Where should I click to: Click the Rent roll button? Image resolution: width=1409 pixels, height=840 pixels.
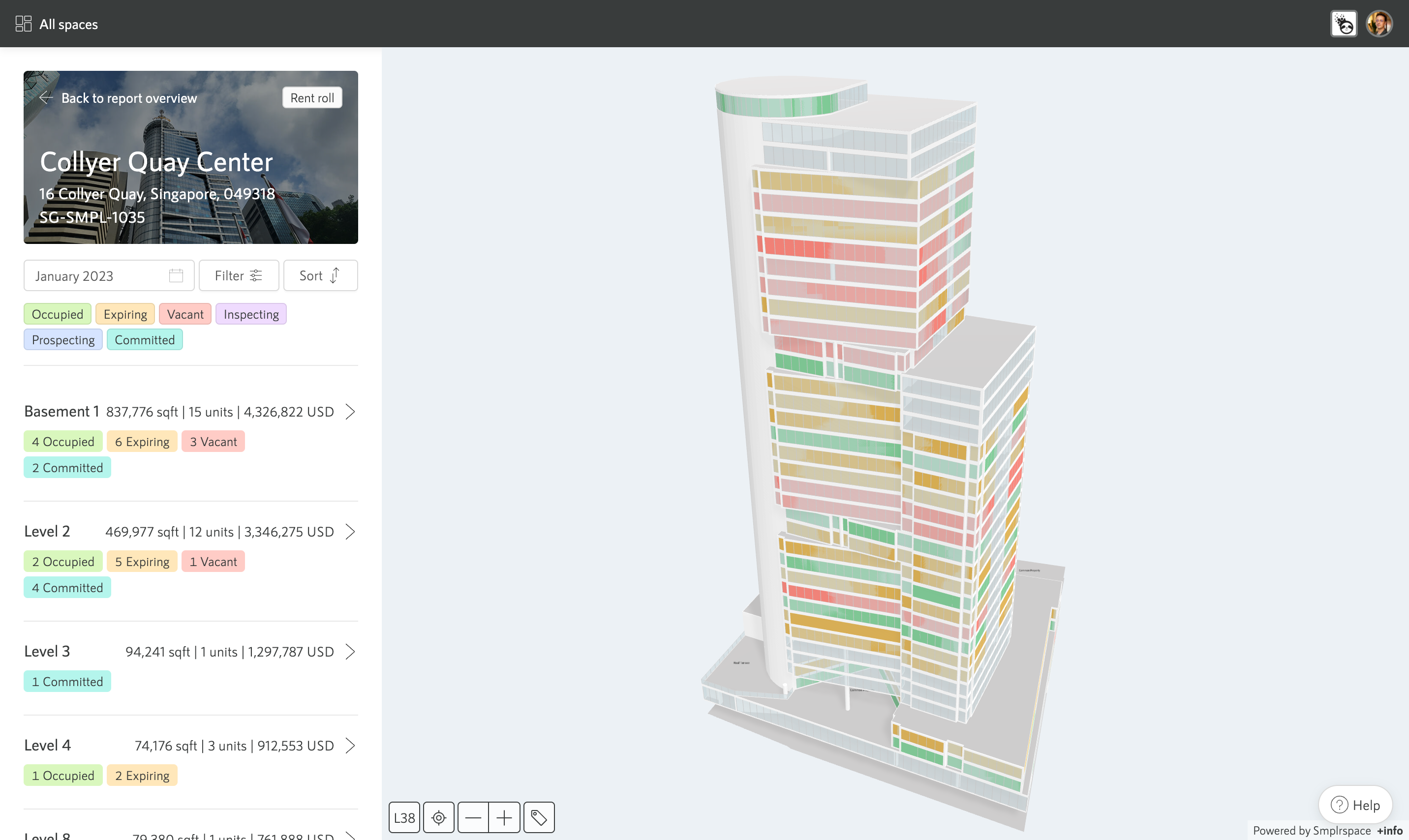[x=312, y=98]
